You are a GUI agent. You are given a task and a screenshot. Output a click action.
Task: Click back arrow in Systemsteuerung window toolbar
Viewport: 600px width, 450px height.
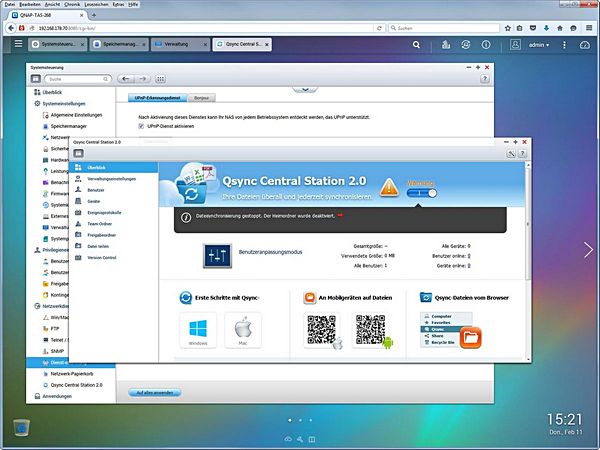pyautogui.click(x=126, y=79)
